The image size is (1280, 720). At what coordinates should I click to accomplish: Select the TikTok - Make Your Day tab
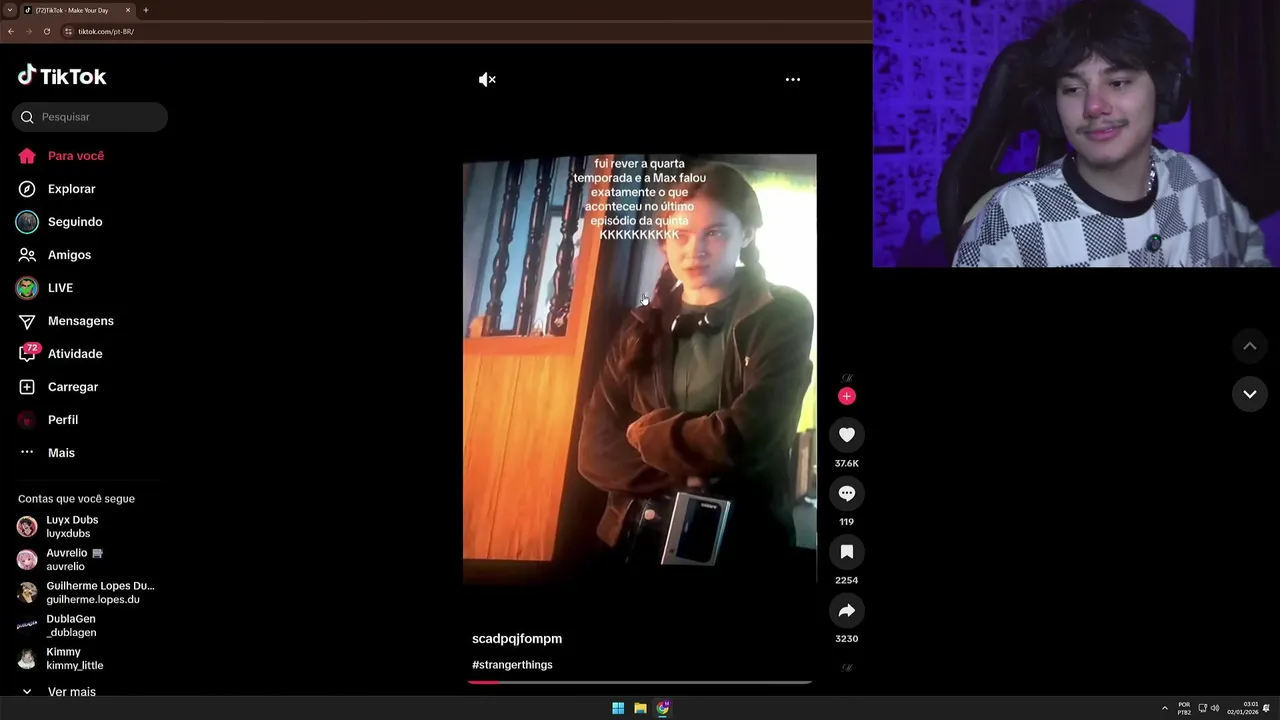tap(72, 10)
